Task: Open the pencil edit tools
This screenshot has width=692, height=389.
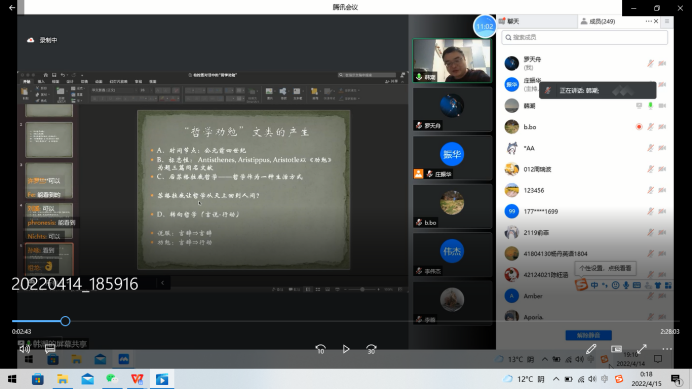Action: coord(591,349)
